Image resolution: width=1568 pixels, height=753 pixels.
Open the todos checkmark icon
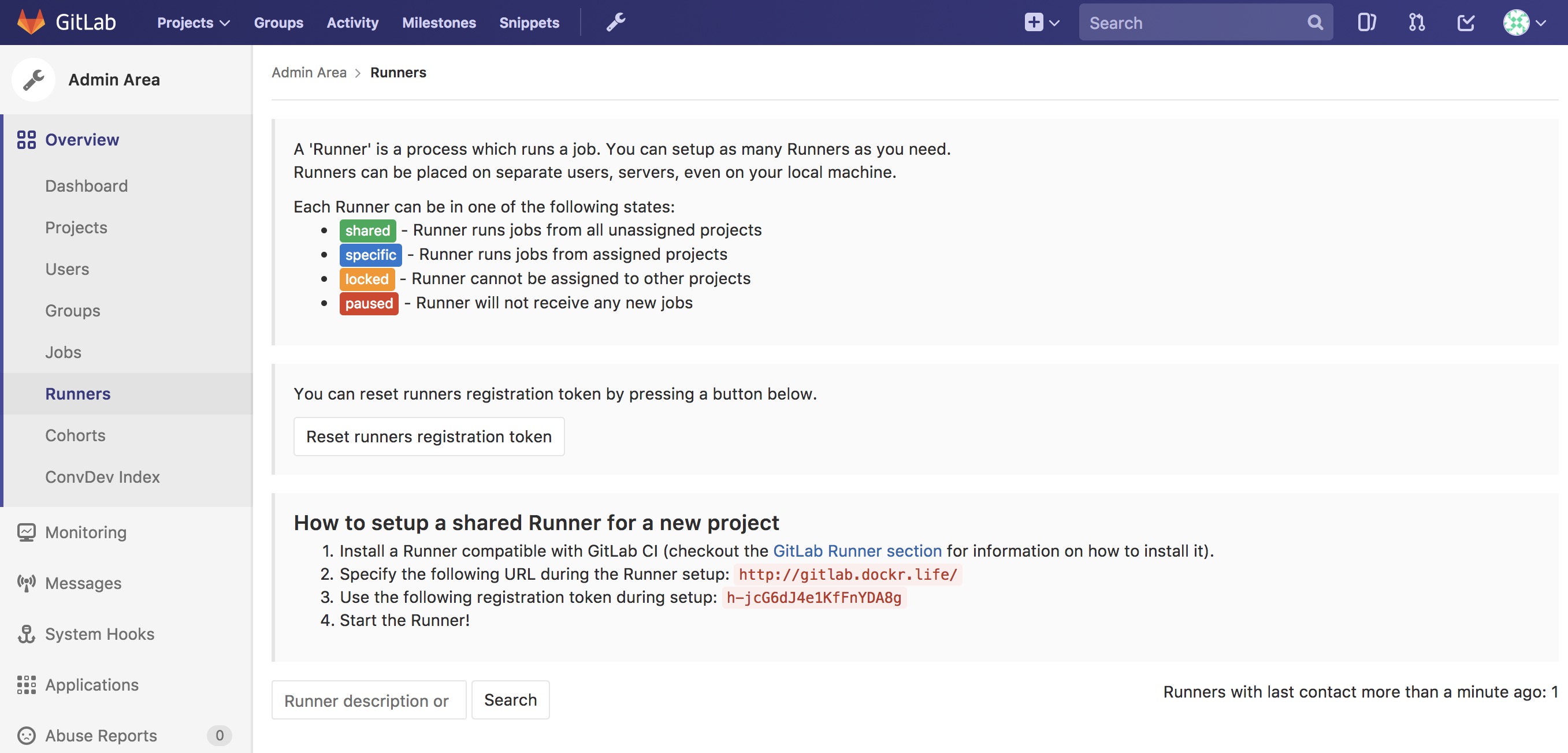click(1466, 23)
